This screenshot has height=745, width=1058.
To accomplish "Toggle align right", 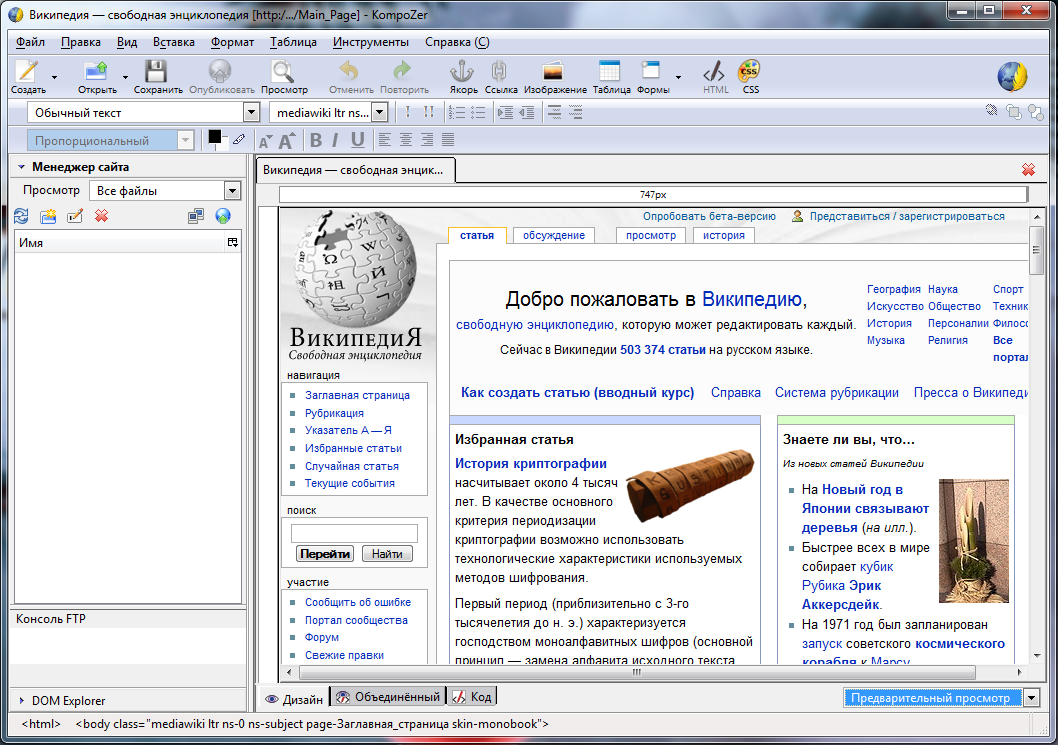I will coord(427,140).
